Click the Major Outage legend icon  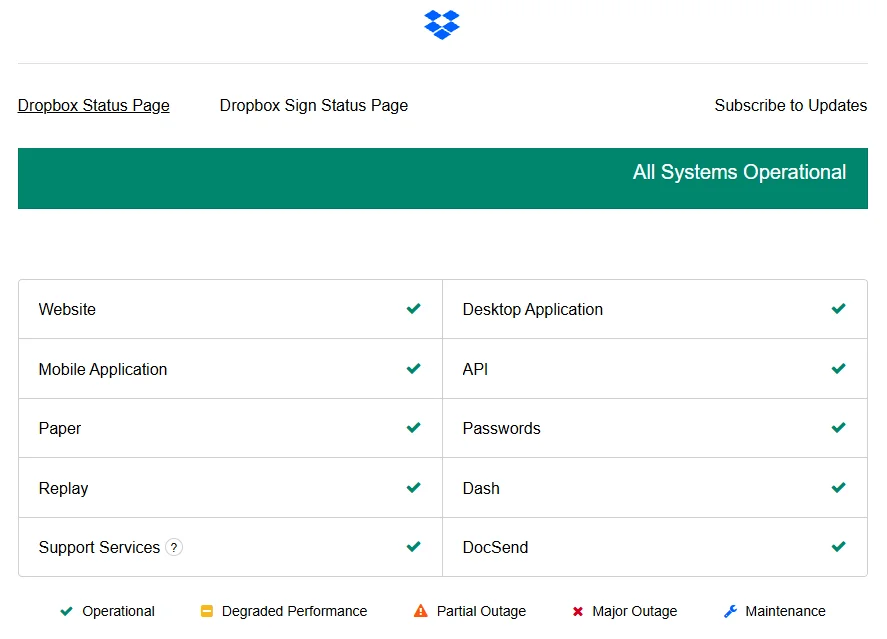click(x=577, y=610)
